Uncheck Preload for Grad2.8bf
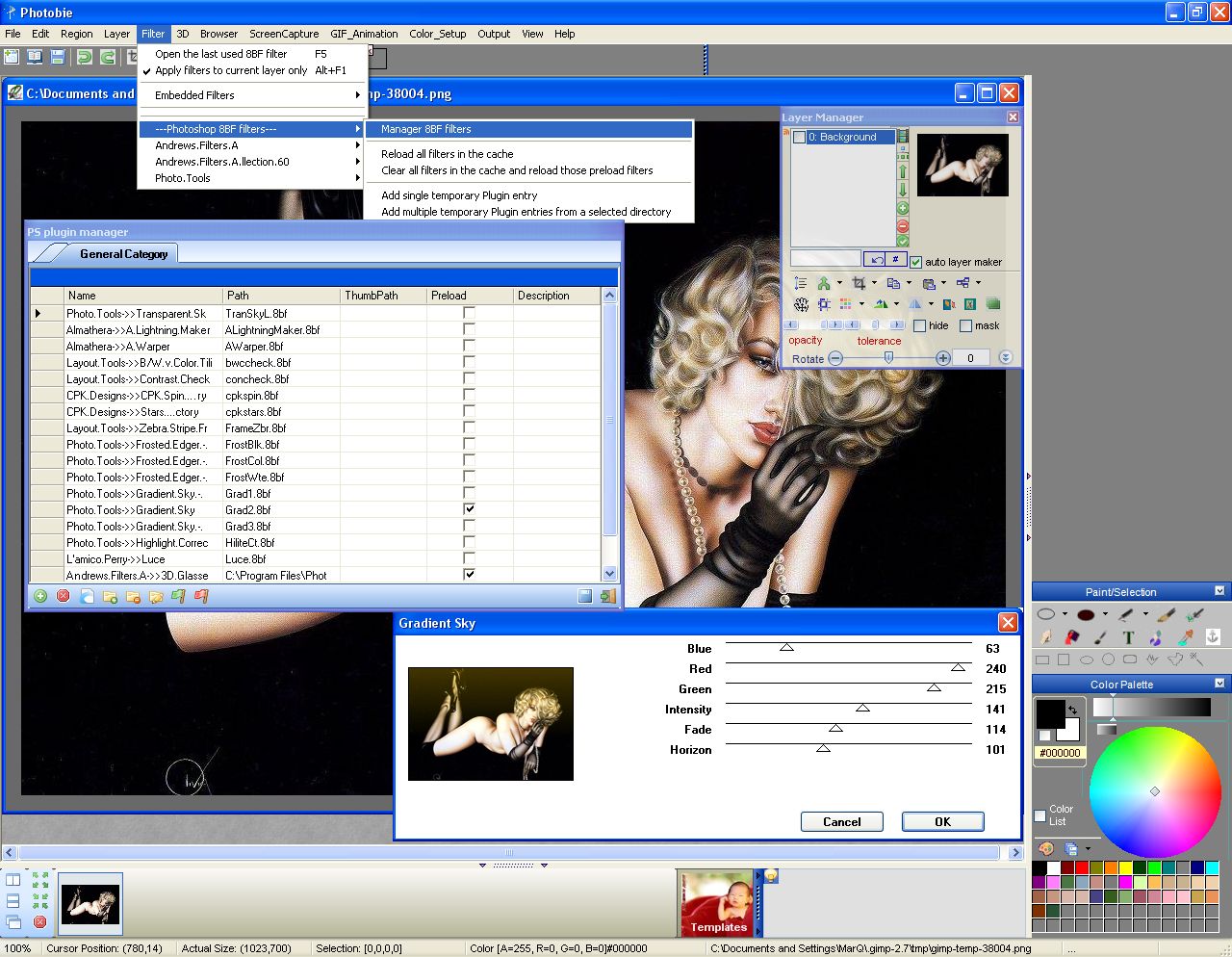This screenshot has width=1232, height=957. pos(469,509)
